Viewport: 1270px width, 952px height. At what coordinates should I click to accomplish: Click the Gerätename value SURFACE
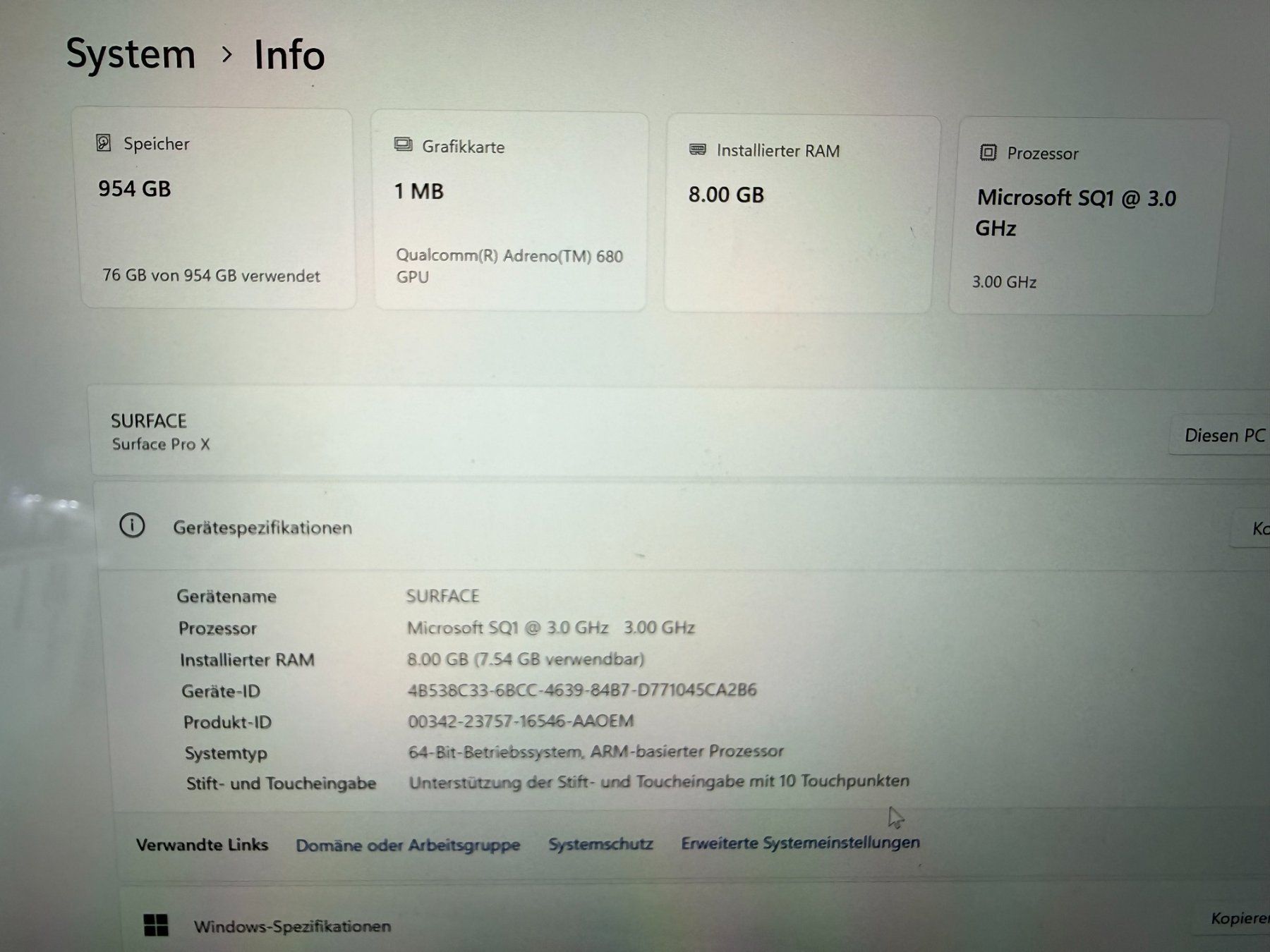tap(442, 596)
